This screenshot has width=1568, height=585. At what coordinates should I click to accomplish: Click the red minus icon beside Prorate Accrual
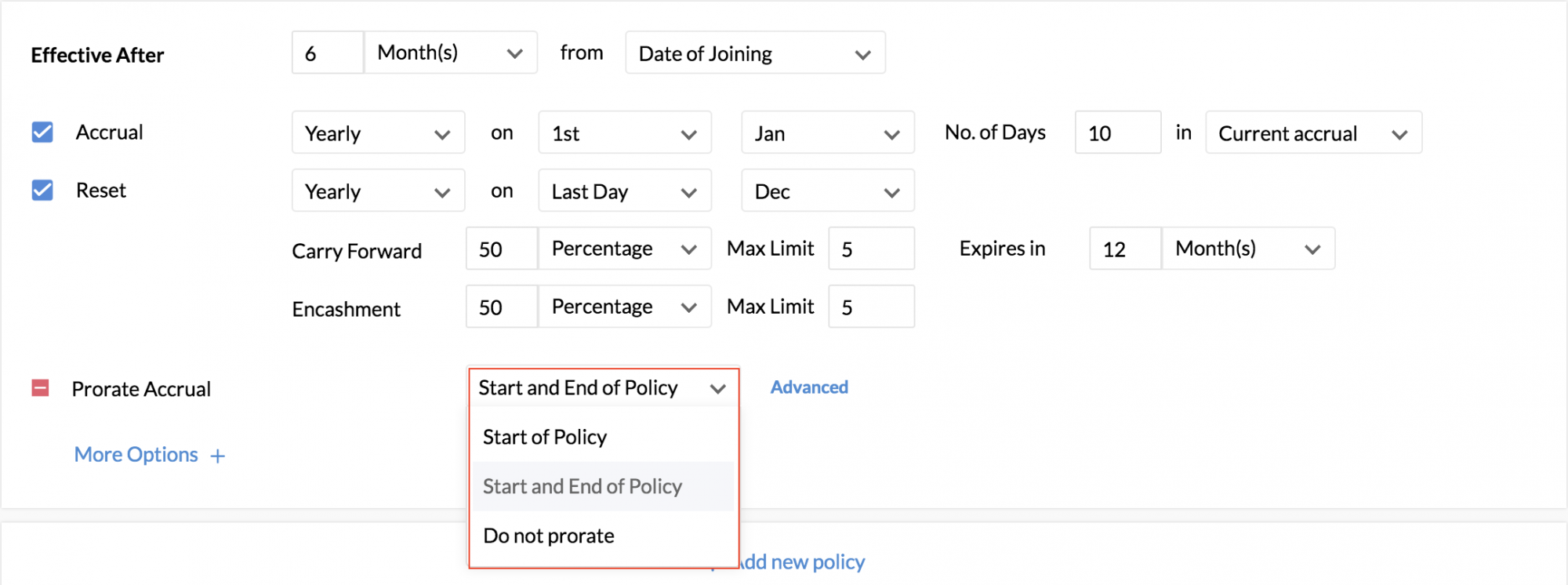(40, 388)
